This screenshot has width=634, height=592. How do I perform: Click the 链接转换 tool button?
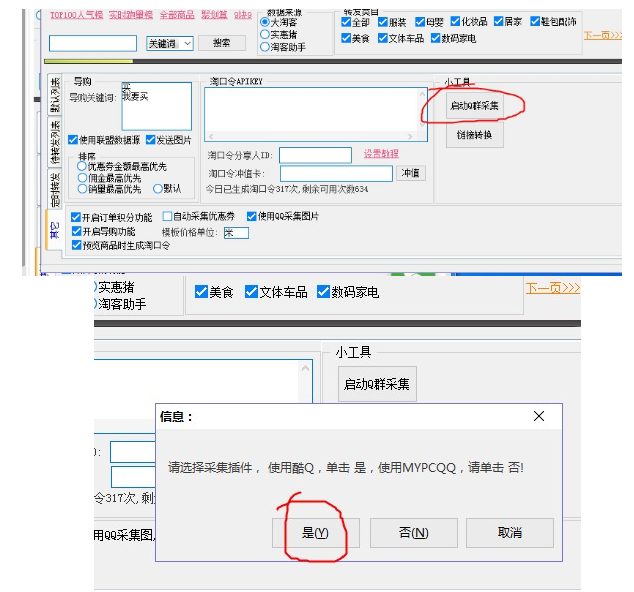[474, 135]
